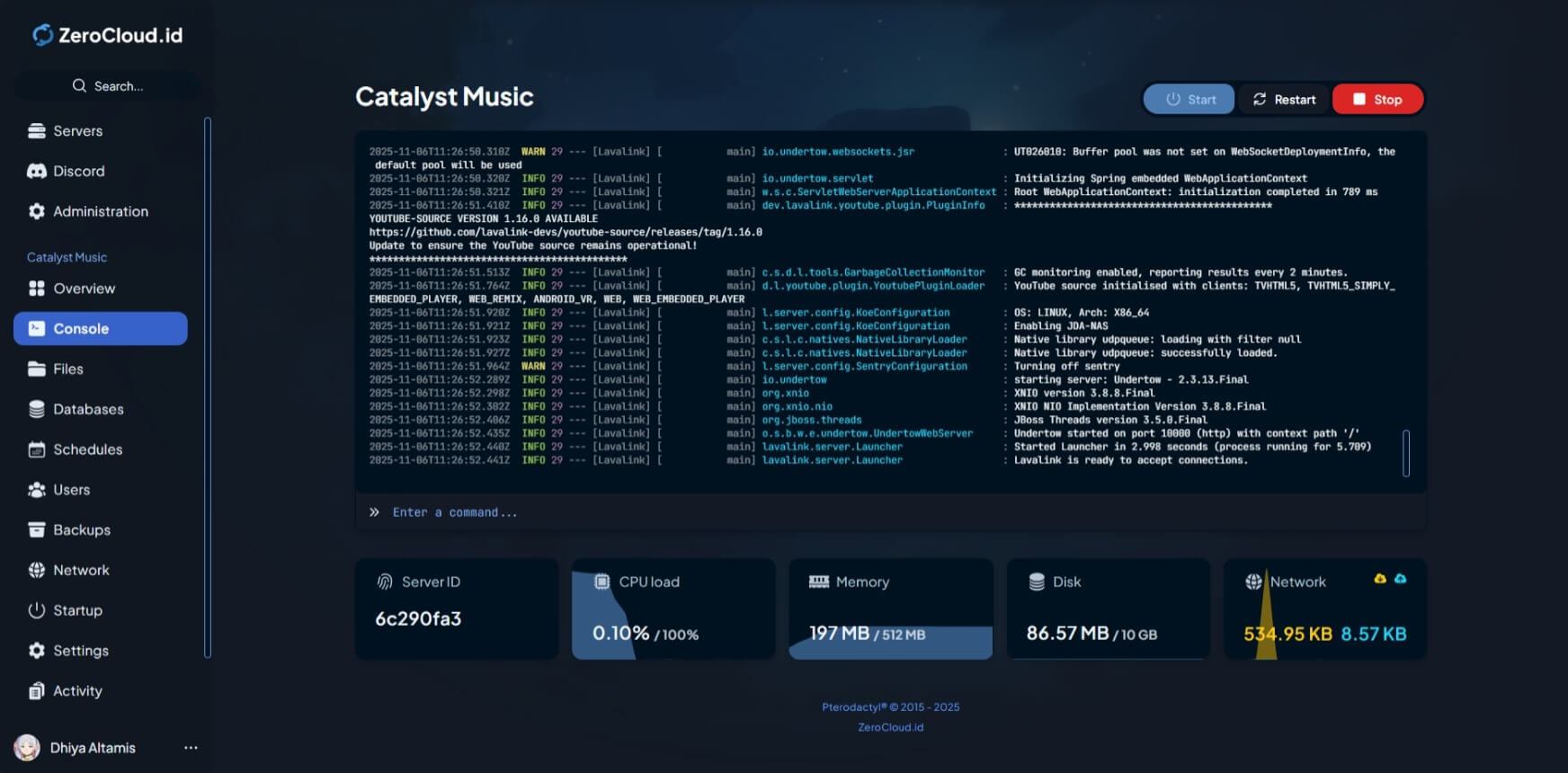Screen dimensions: 1568x773
Task: Click the Administration gear icon
Action: [37, 211]
